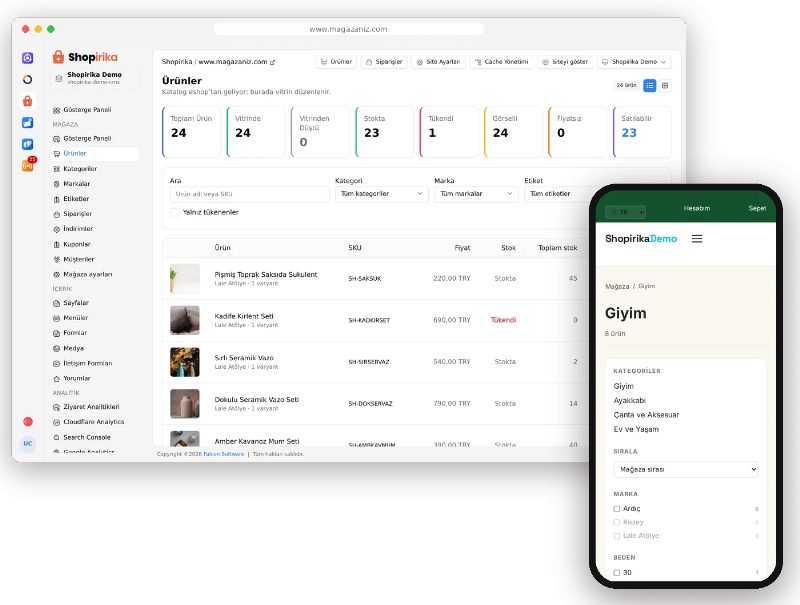Viewport: 800px width, 605px height.
Task: Toggle the Yalnız tükenenler checkbox
Action: pos(174,212)
